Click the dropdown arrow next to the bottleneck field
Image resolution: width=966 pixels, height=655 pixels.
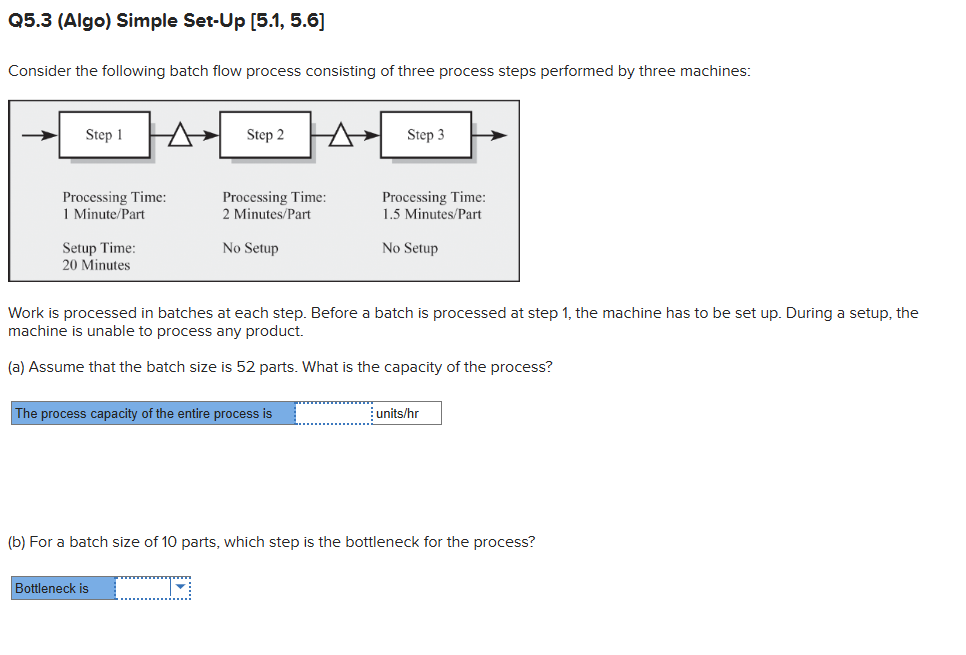point(182,588)
